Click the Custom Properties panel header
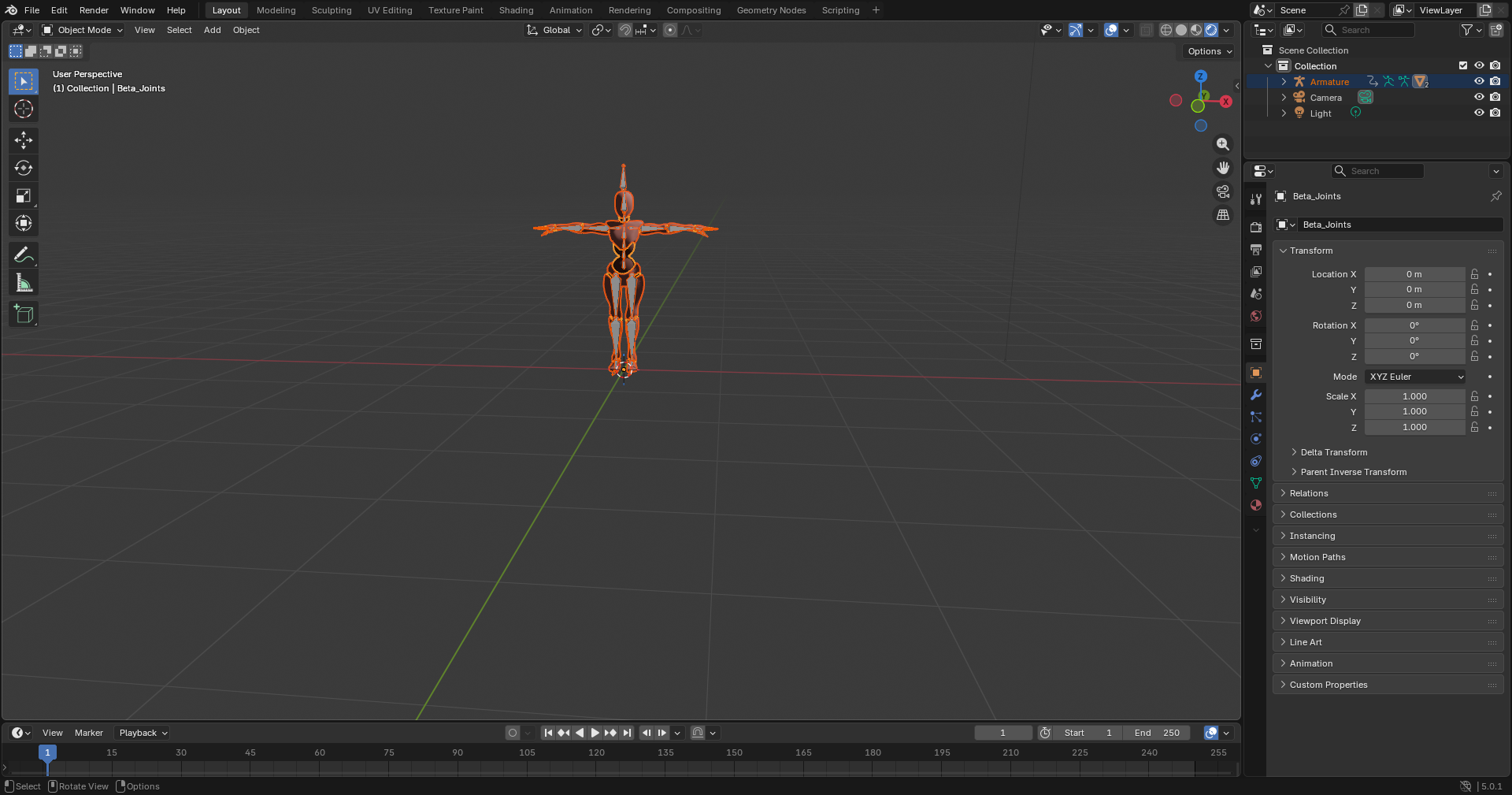The height and width of the screenshot is (795, 1512). click(1388, 685)
